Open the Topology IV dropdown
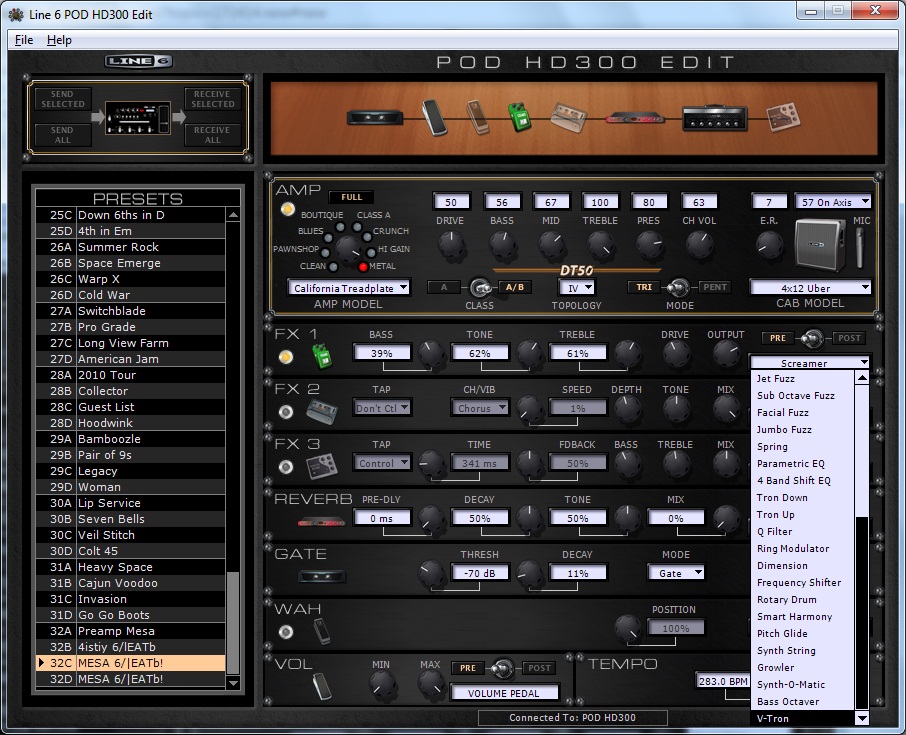The width and height of the screenshot is (906, 735). (577, 288)
